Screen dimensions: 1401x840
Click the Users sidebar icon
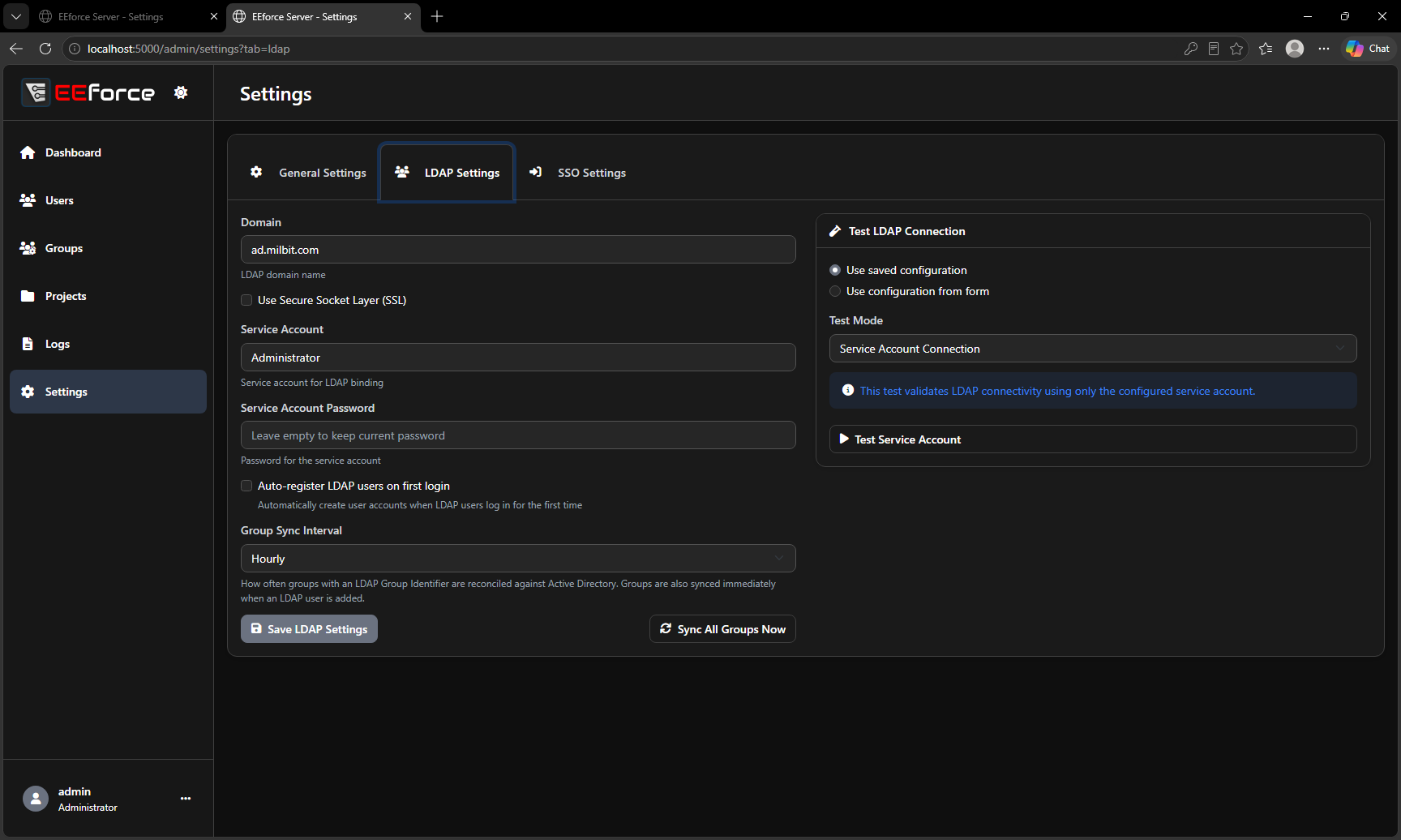28,200
